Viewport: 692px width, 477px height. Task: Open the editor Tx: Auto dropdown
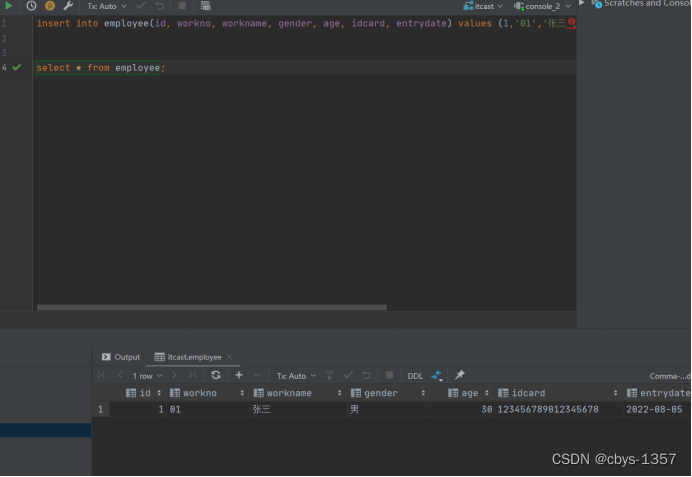pyautogui.click(x=107, y=6)
